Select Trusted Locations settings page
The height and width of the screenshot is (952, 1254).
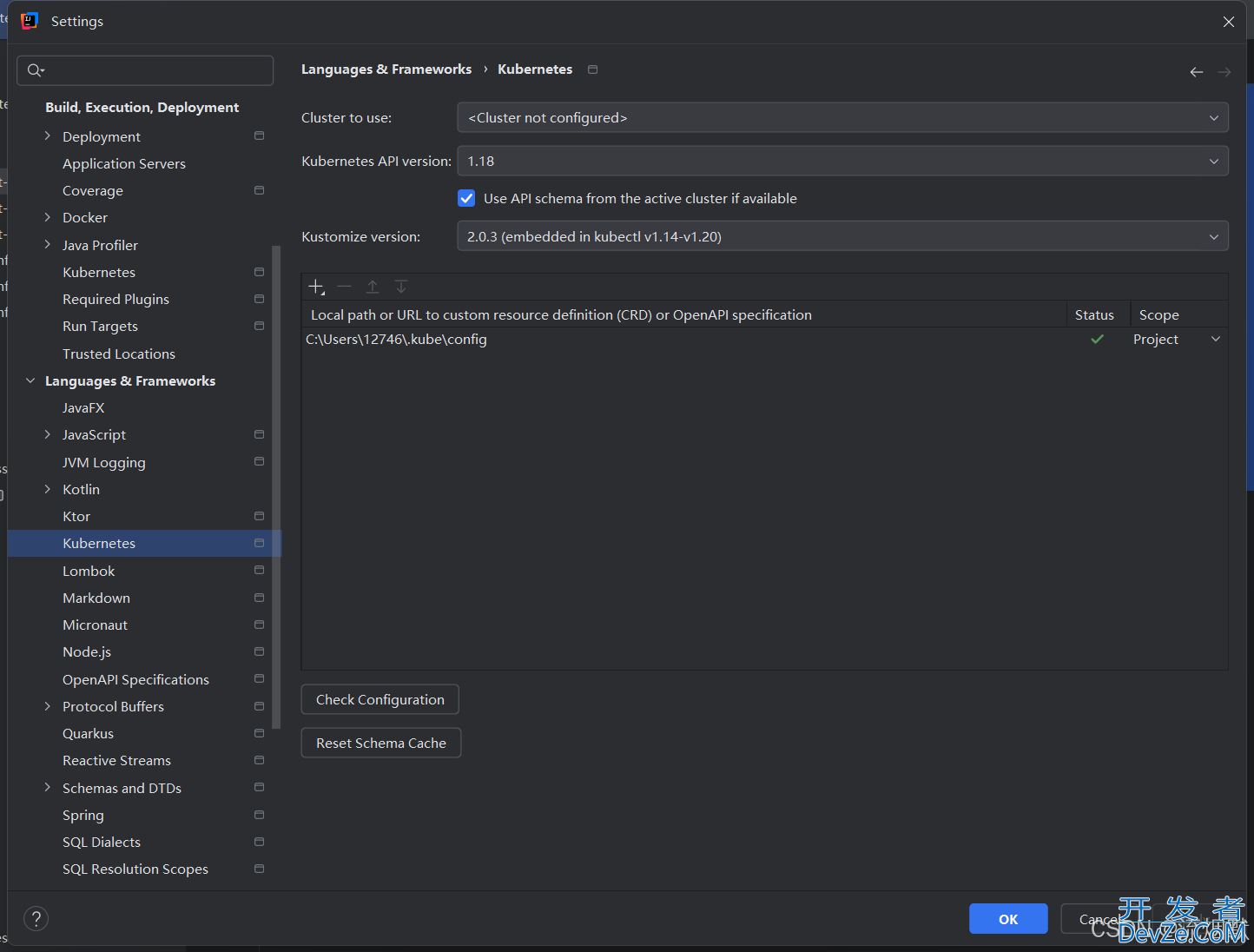pos(119,354)
